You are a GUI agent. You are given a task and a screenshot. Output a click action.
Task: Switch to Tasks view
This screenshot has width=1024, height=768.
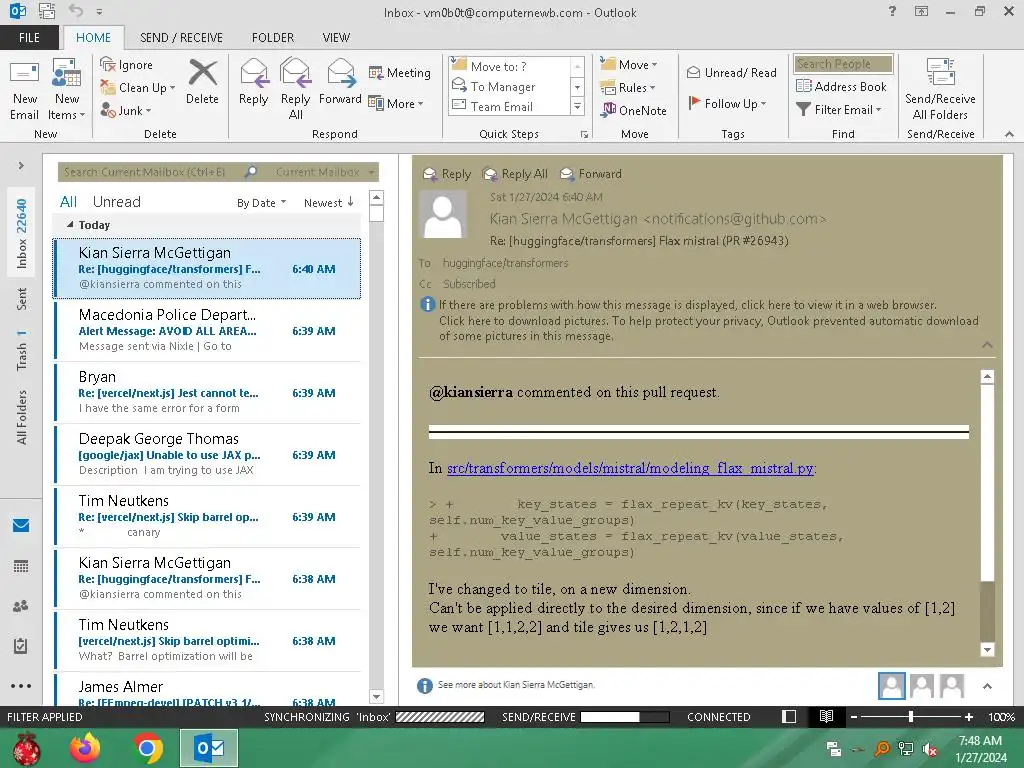click(21, 646)
